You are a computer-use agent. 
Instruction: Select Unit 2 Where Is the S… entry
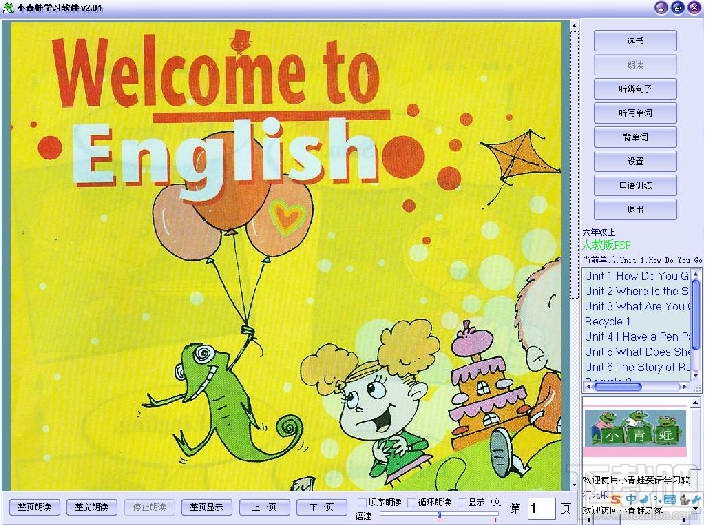(x=637, y=291)
